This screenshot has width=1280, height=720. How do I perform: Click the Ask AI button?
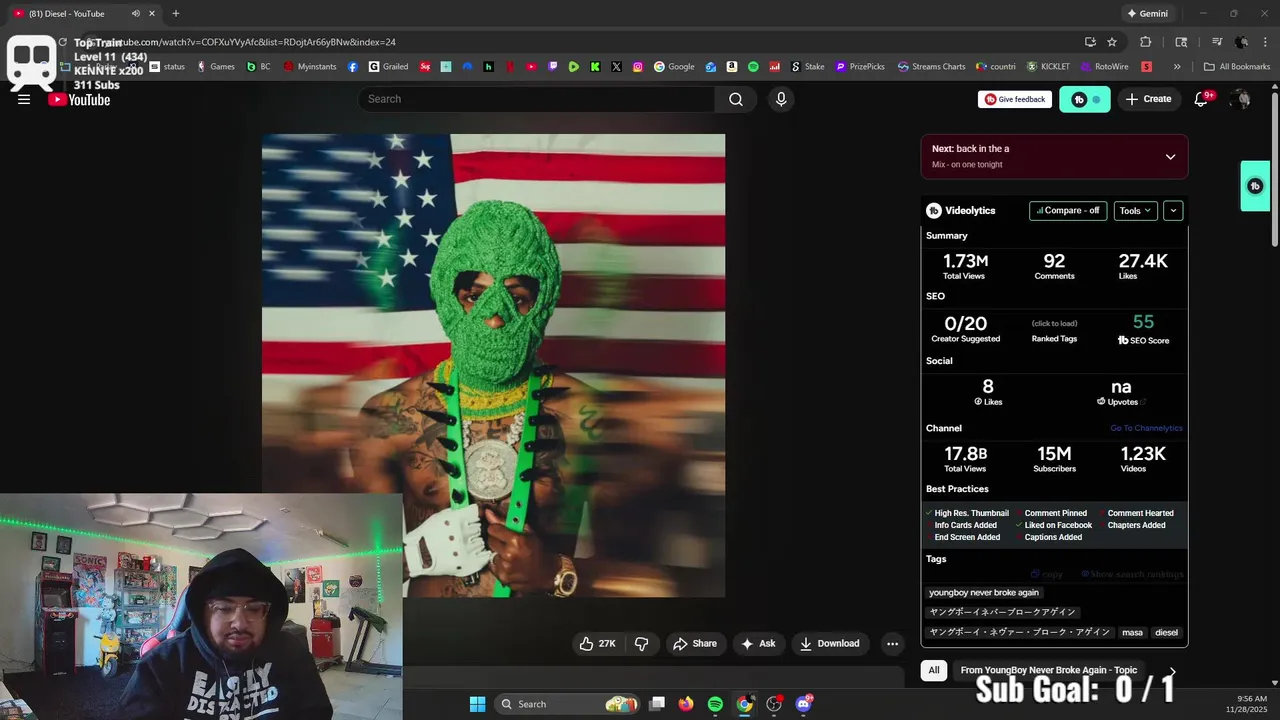[x=758, y=644]
